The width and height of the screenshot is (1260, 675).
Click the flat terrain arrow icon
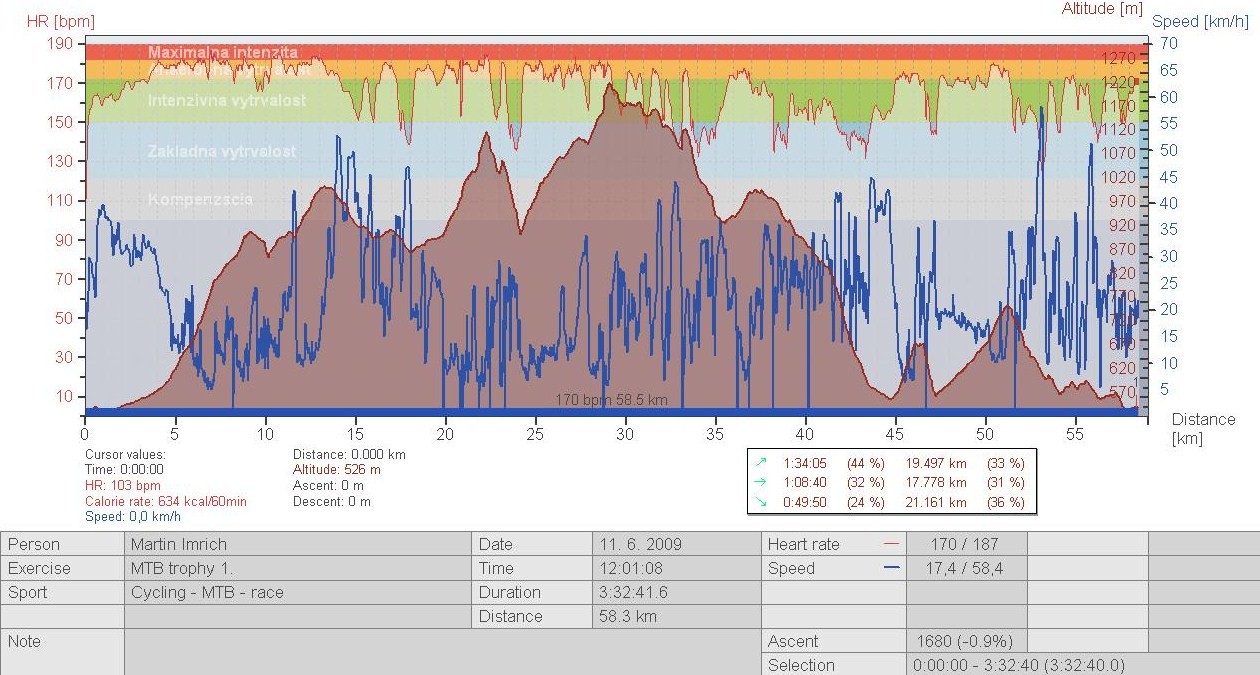pyautogui.click(x=761, y=483)
